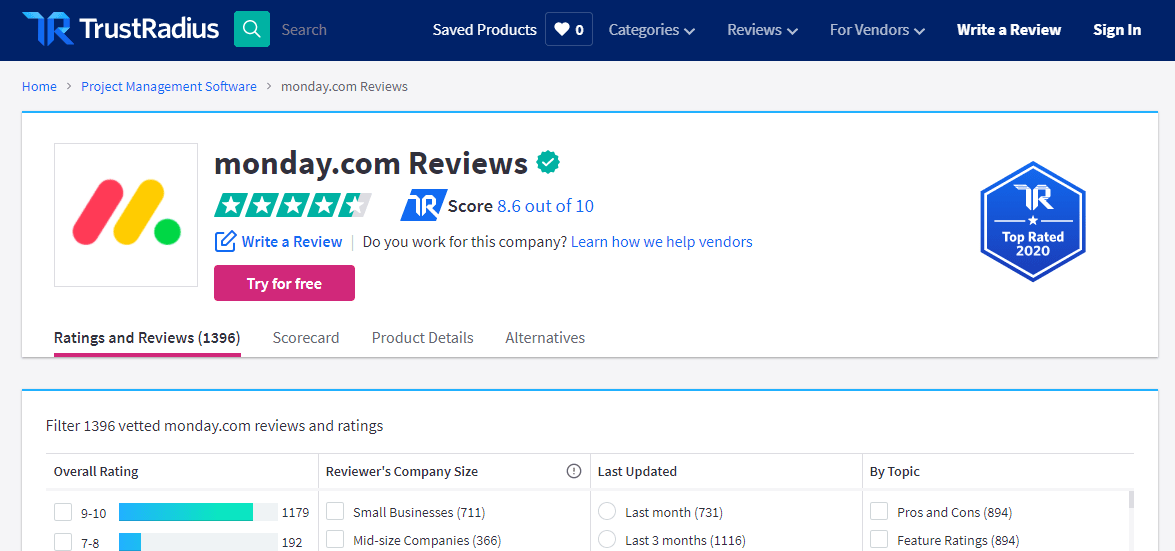The width and height of the screenshot is (1175, 551).
Task: Click the verified checkmark badge
Action: [x=548, y=162]
